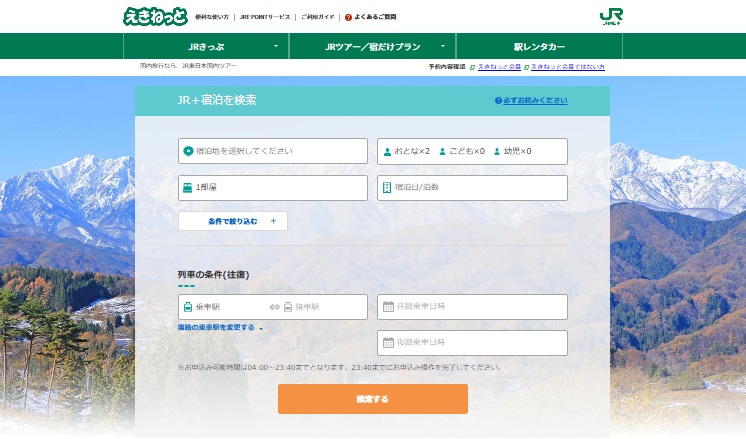This screenshot has height=439, width=746.
Task: Expand the JRツアー／宿だけプラン dropdown arrow
Action: [443, 46]
